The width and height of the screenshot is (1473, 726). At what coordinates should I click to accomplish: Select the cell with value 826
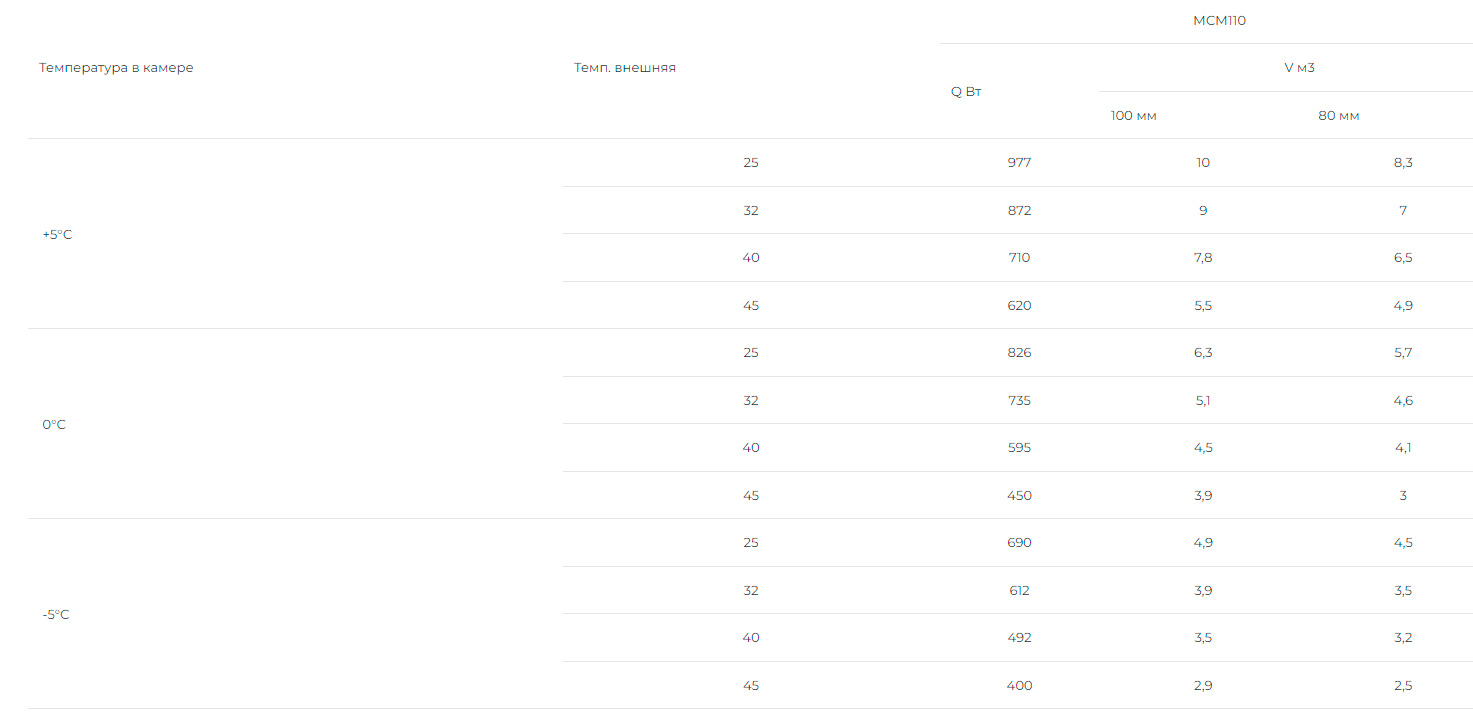[1019, 353]
